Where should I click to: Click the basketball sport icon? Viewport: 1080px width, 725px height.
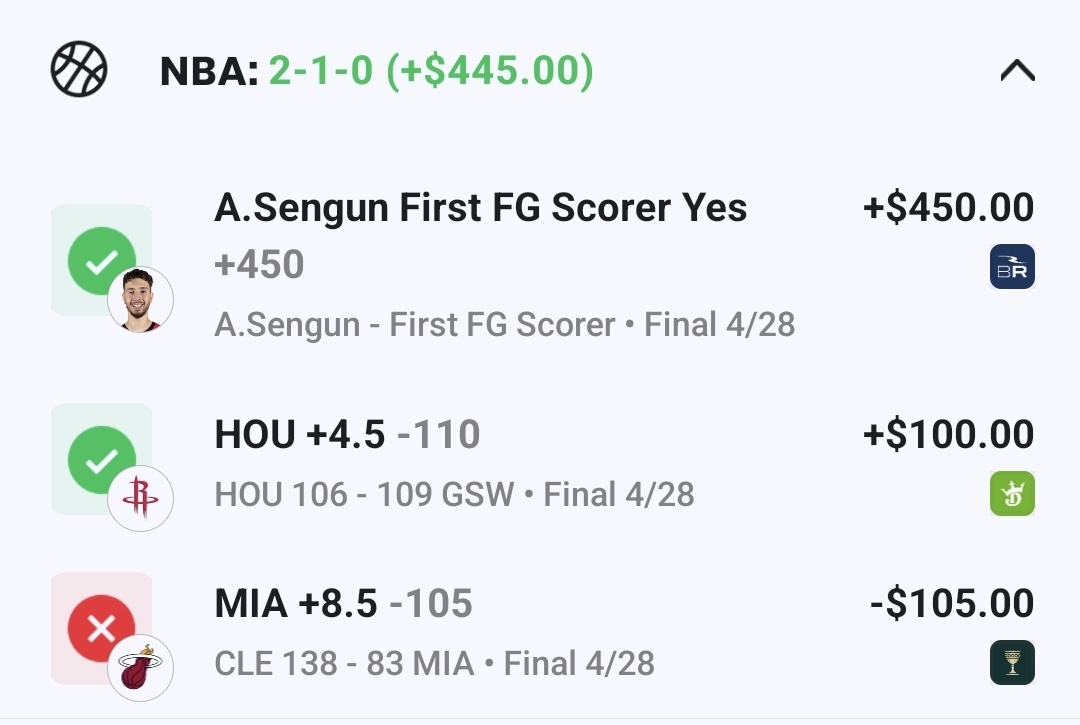click(79, 70)
